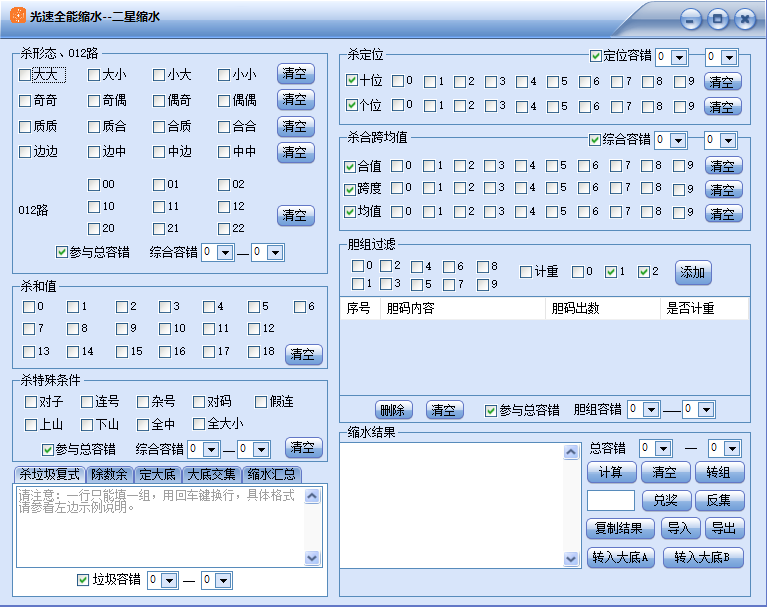Screen dimensions: 767x607
Task: Click scroll-down arrow in 杀垃圾复式 text area
Action: coord(313,558)
